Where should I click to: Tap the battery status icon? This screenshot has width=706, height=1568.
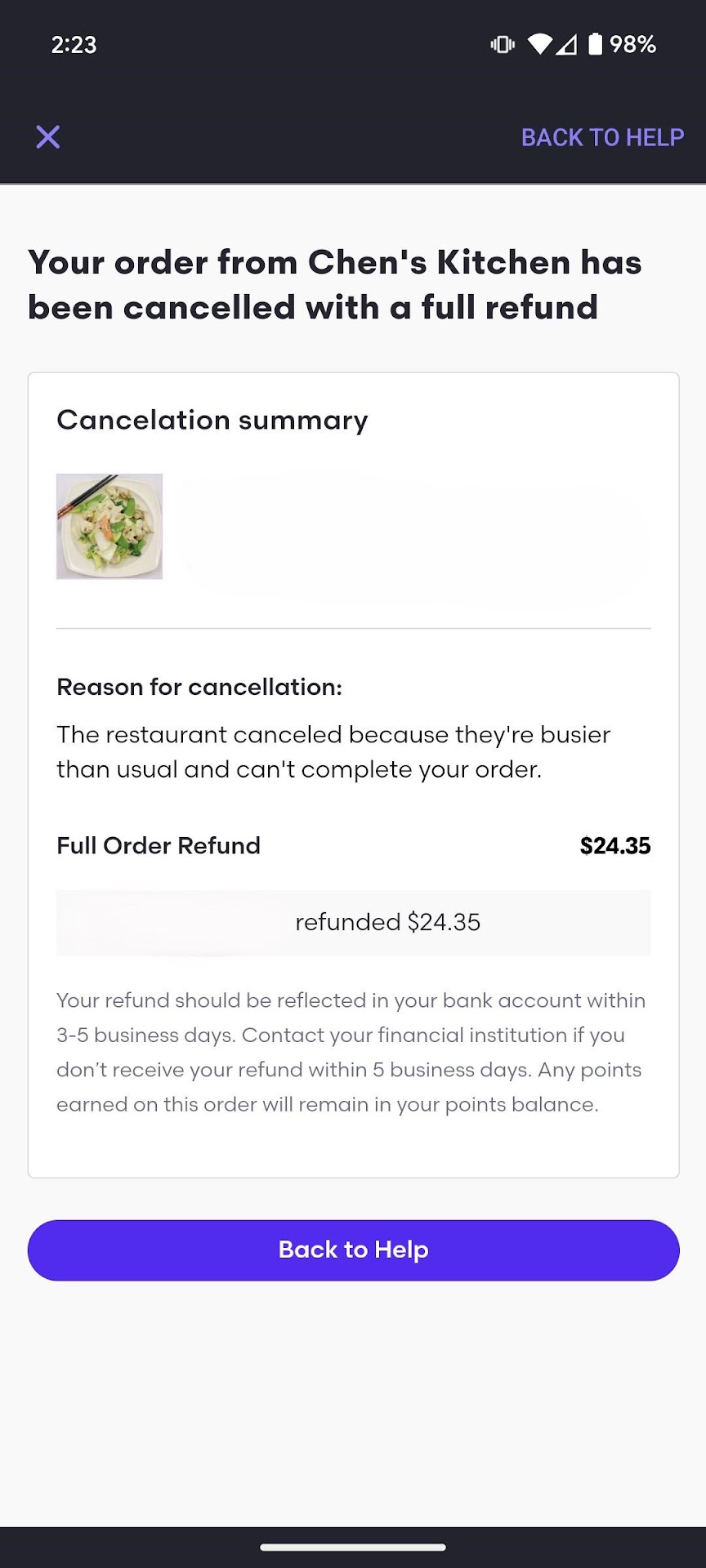coord(595,44)
